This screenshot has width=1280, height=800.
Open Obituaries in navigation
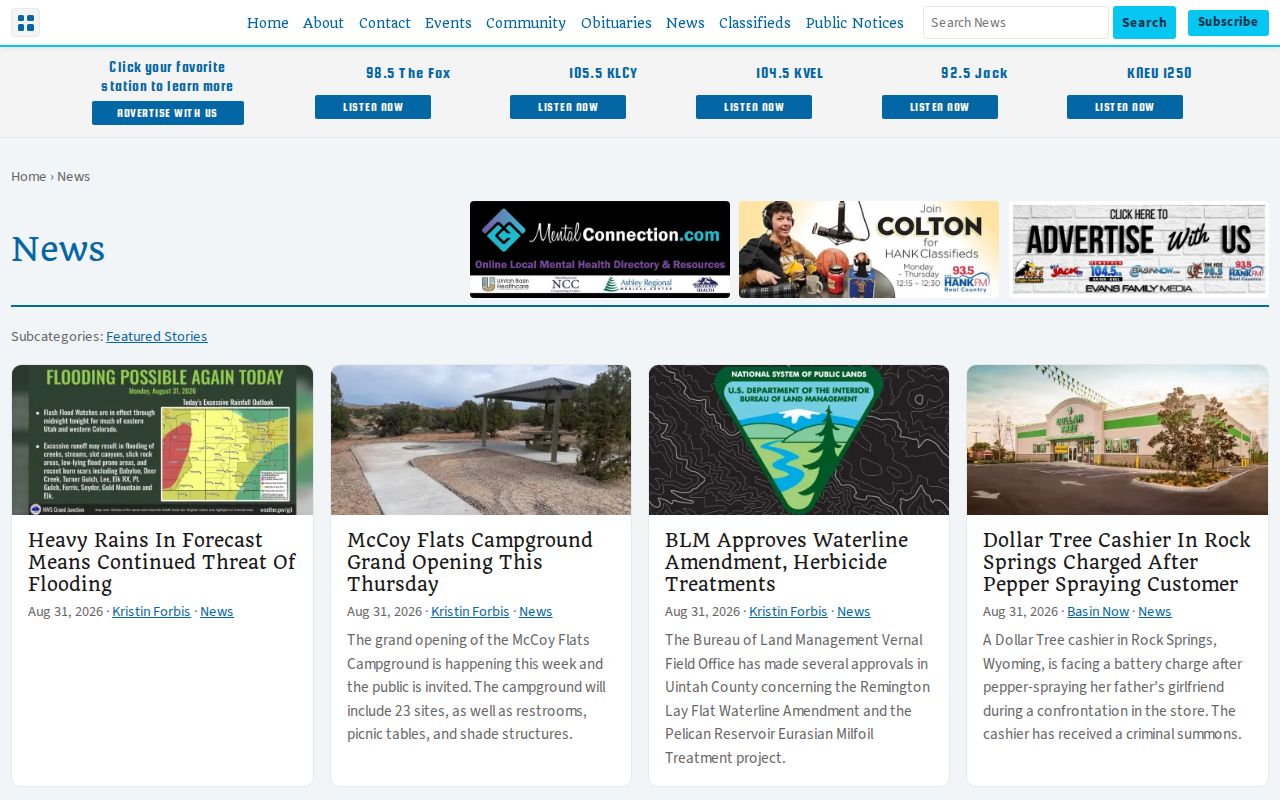tap(616, 23)
